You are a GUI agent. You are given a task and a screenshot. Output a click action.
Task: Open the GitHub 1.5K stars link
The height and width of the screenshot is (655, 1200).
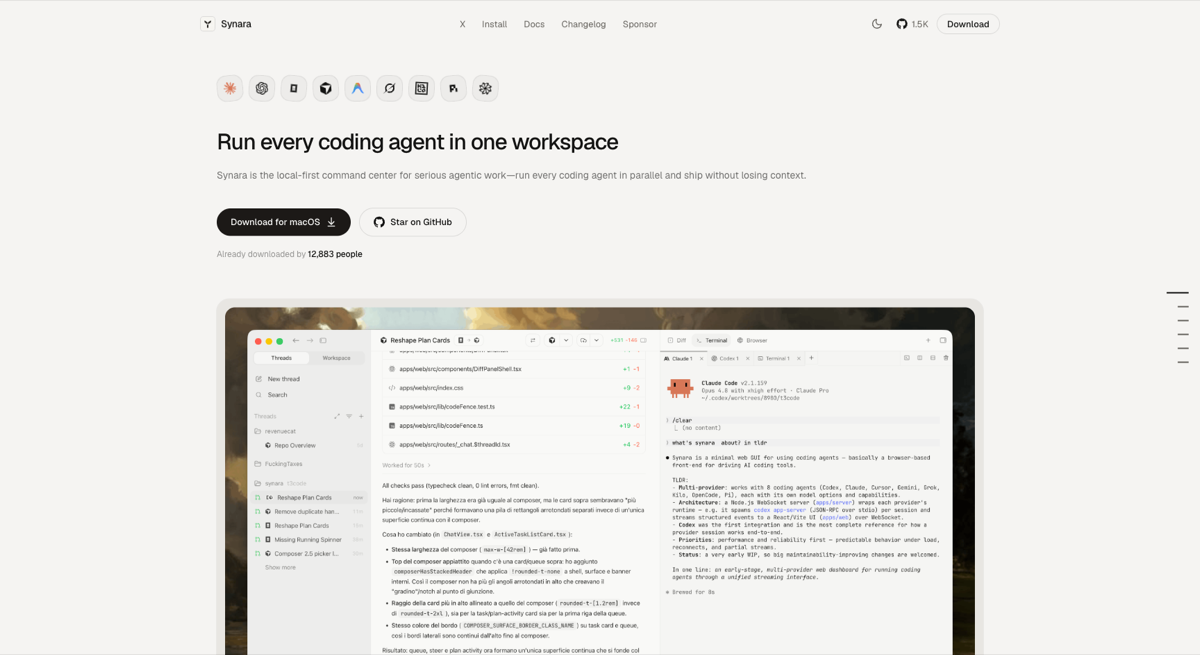[x=912, y=24]
